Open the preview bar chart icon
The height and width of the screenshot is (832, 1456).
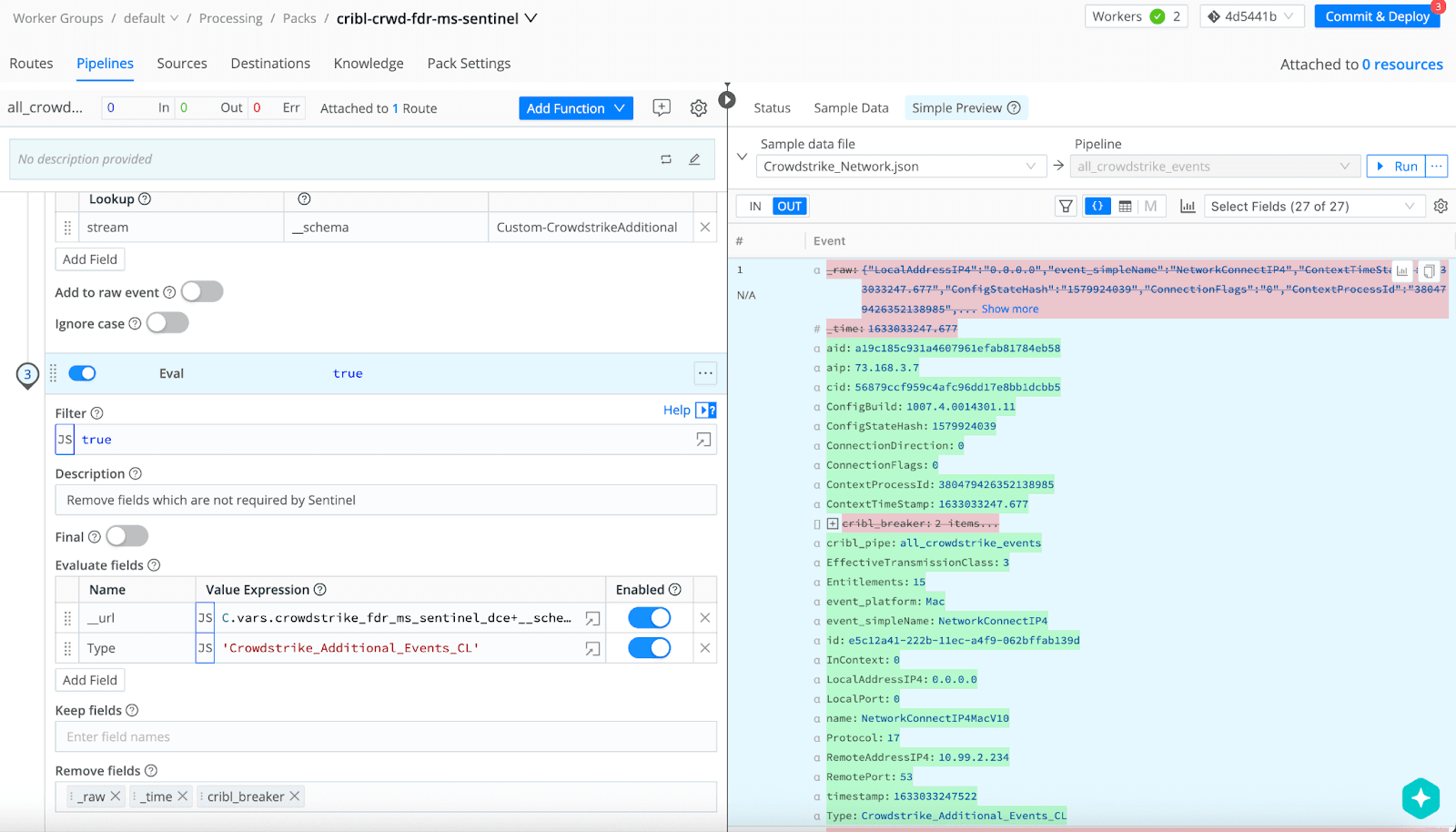pyautogui.click(x=1188, y=207)
